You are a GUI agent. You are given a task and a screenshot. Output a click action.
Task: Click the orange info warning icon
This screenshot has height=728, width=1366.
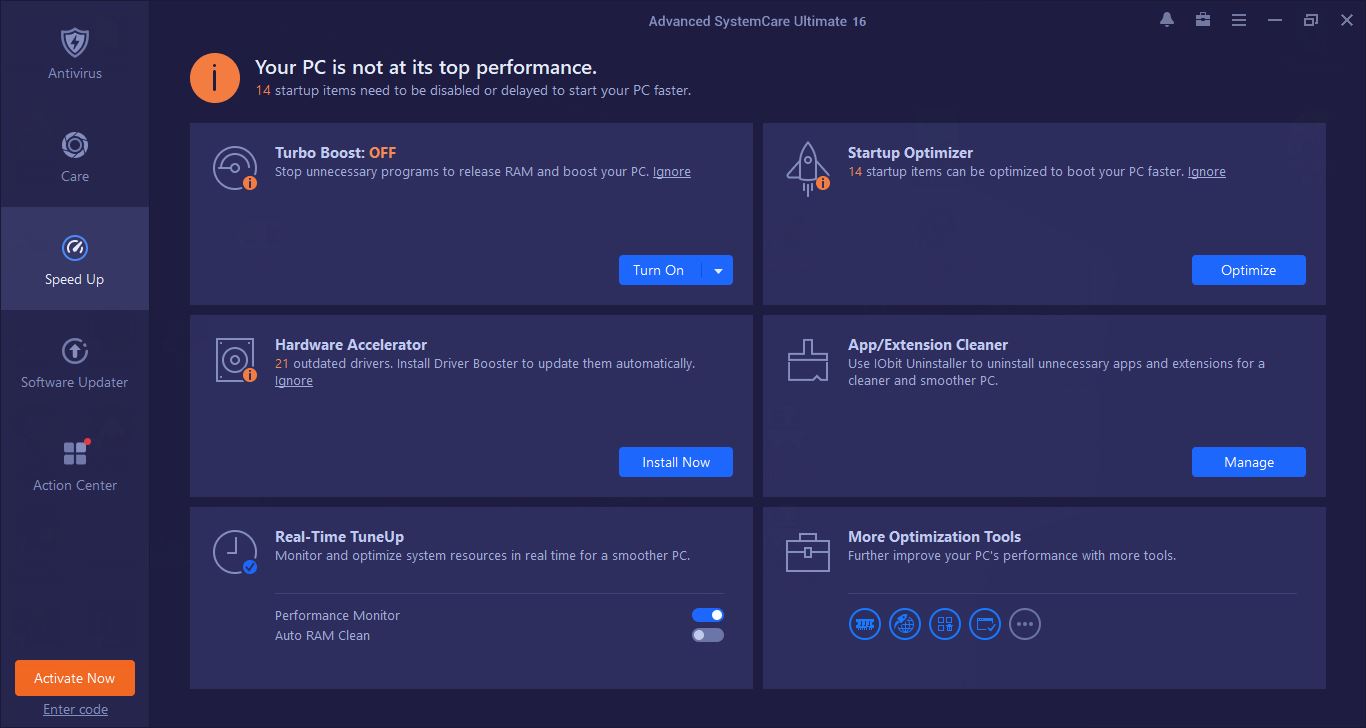[x=215, y=78]
